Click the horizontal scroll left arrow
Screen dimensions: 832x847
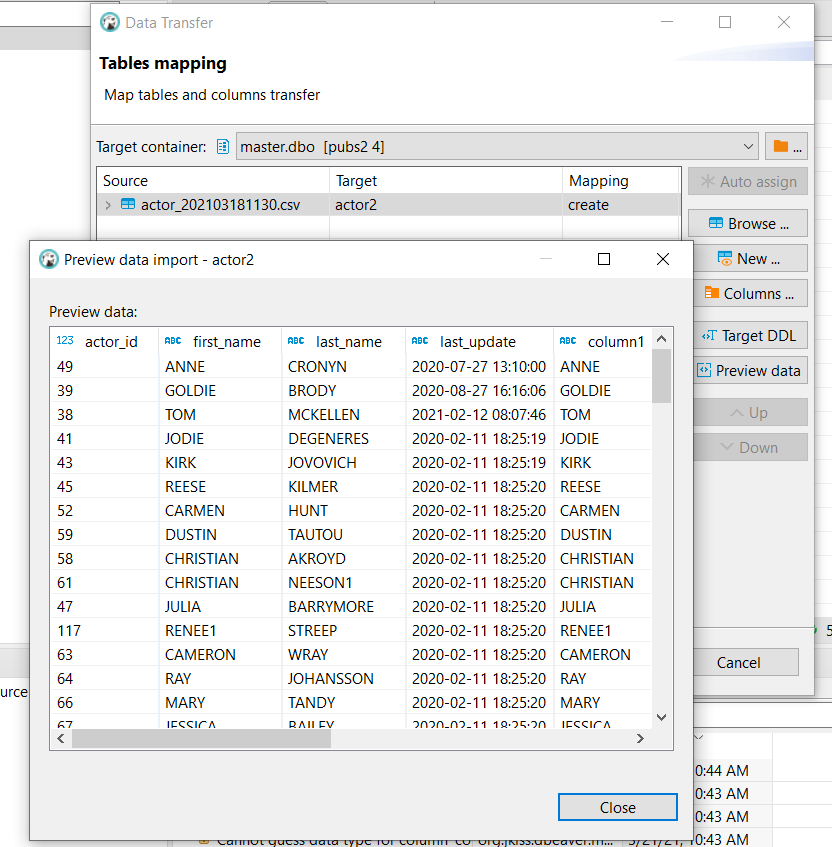(61, 738)
